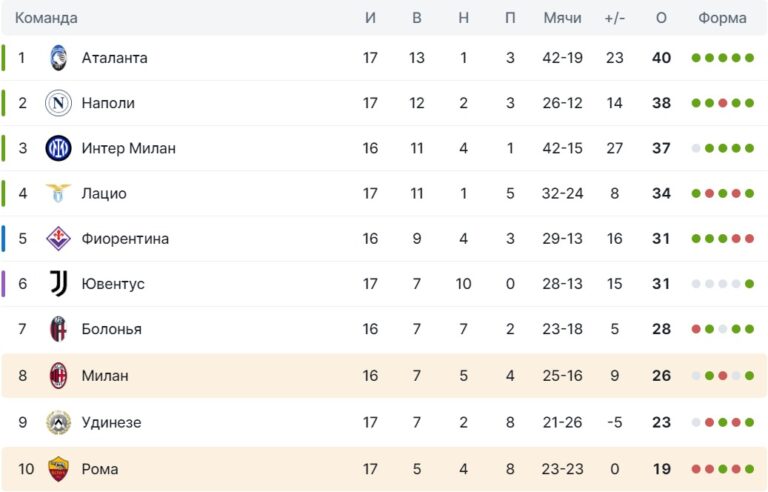Click the last form dot for Аталанта
The height and width of the screenshot is (492, 768).
tap(749, 58)
